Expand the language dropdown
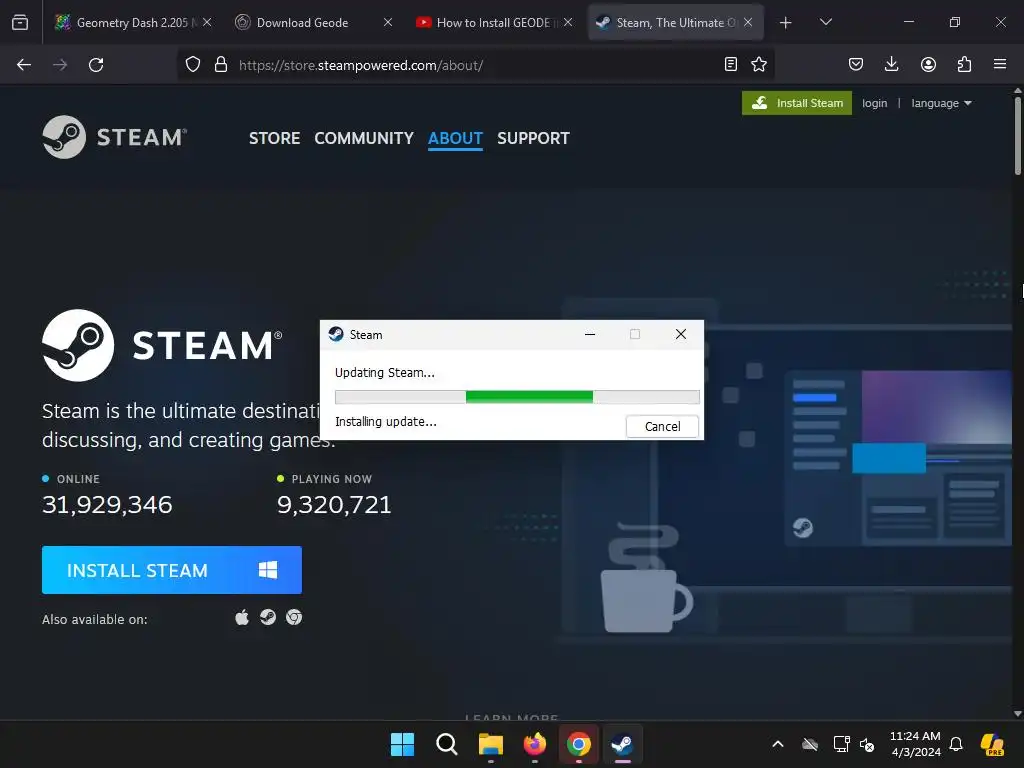Image resolution: width=1024 pixels, height=768 pixels. pos(941,103)
